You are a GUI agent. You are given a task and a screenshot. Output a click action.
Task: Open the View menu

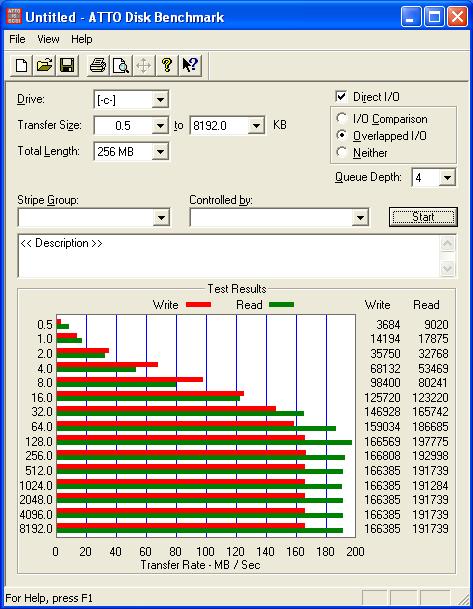pos(48,39)
